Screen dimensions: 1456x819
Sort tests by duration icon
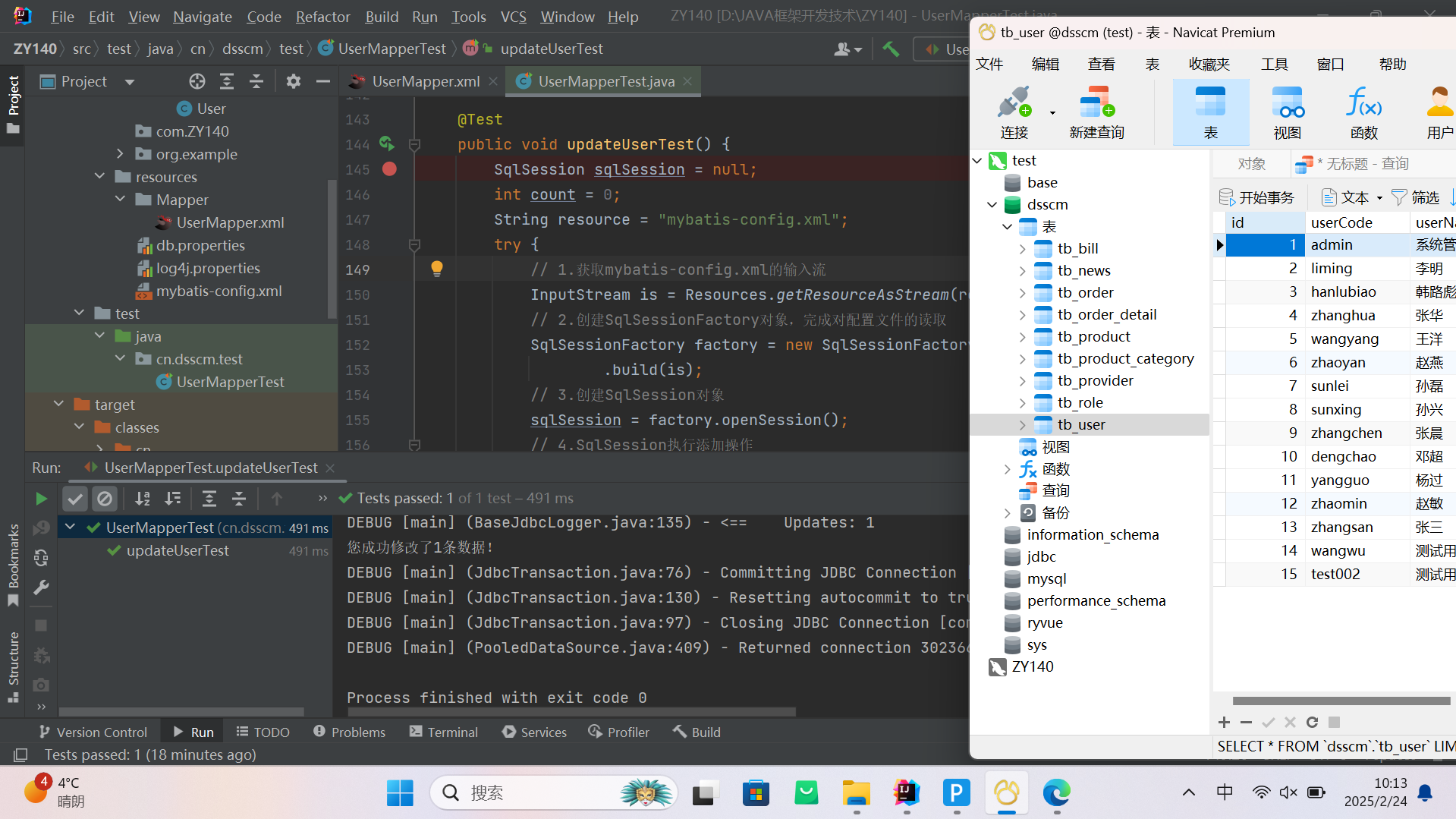(173, 499)
